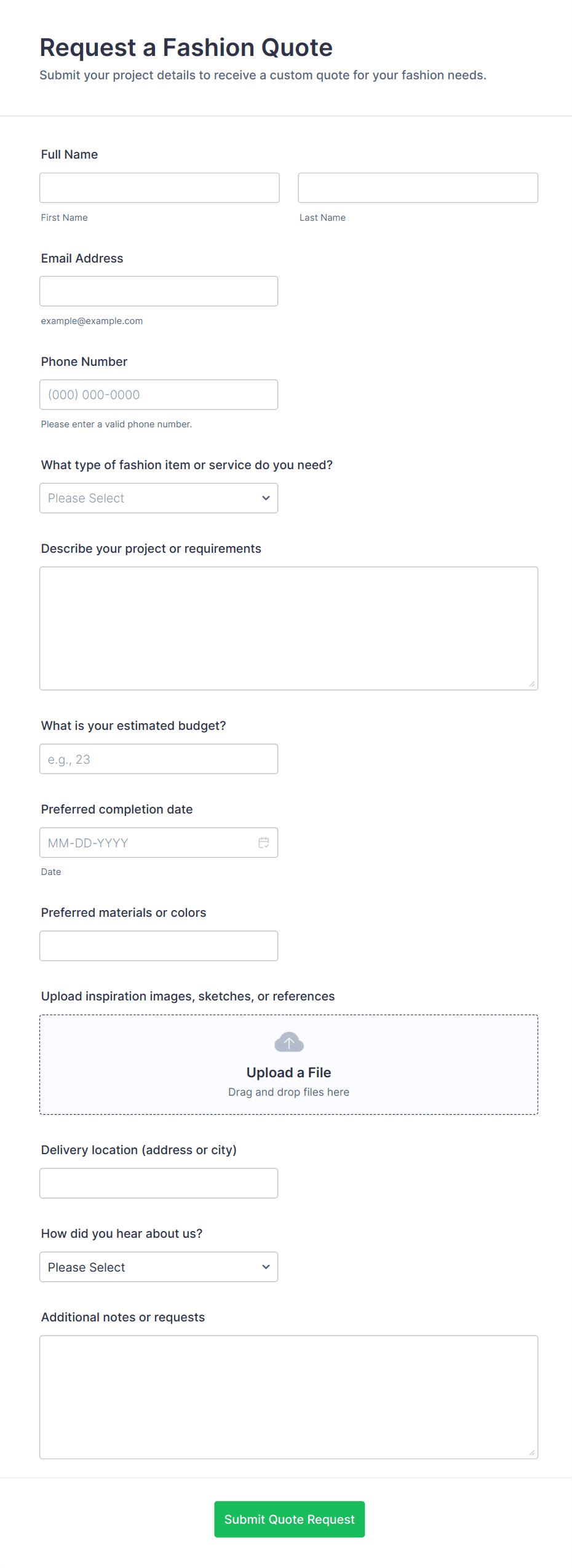Image resolution: width=572 pixels, height=1568 pixels.
Task: Focus the preferred completion date field
Action: [148, 842]
